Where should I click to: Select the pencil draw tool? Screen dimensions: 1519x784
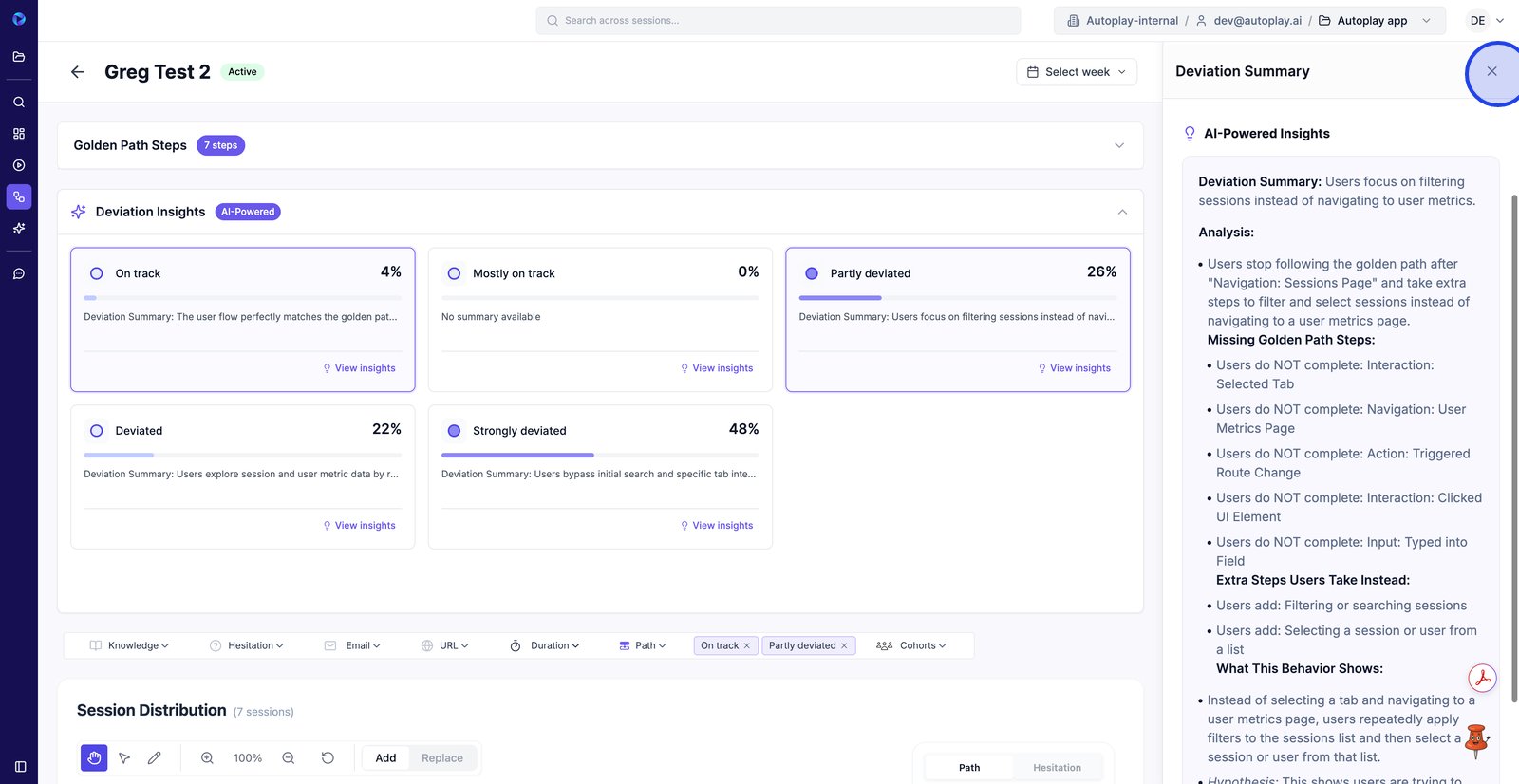coord(155,758)
